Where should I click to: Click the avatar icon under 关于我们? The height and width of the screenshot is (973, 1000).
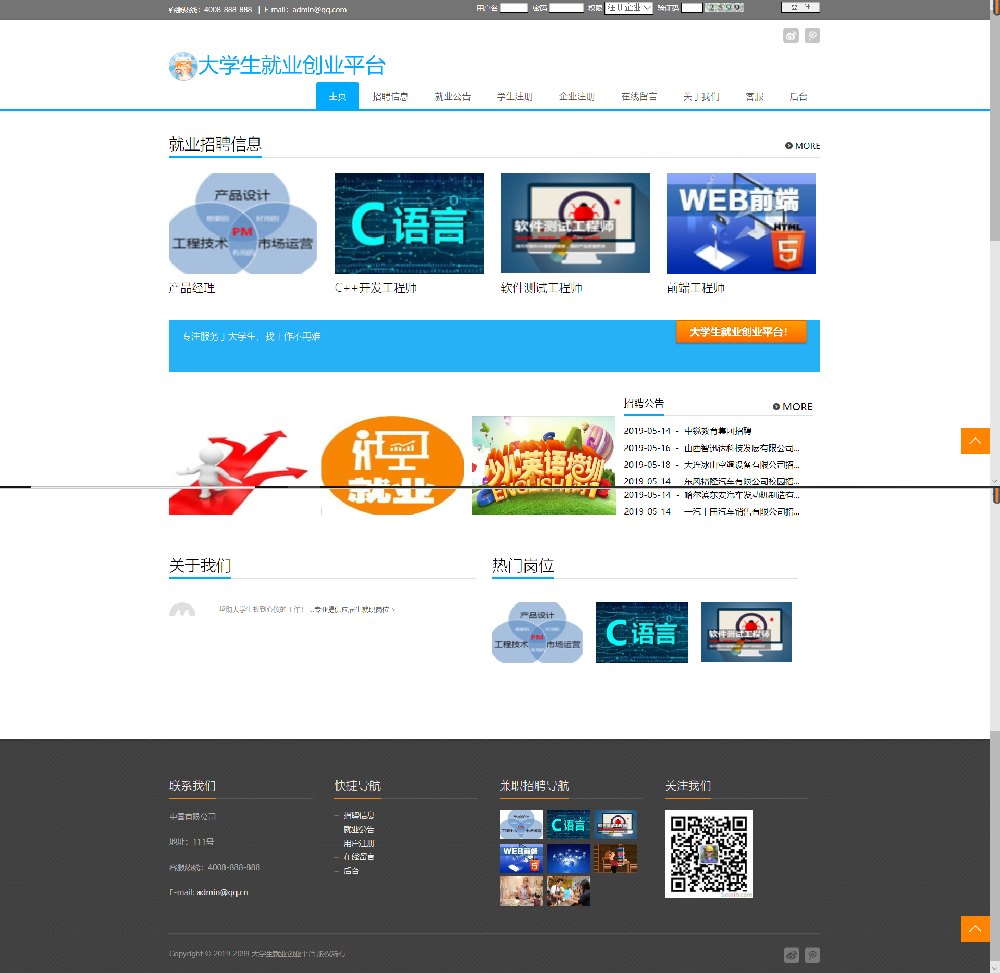[x=182, y=610]
